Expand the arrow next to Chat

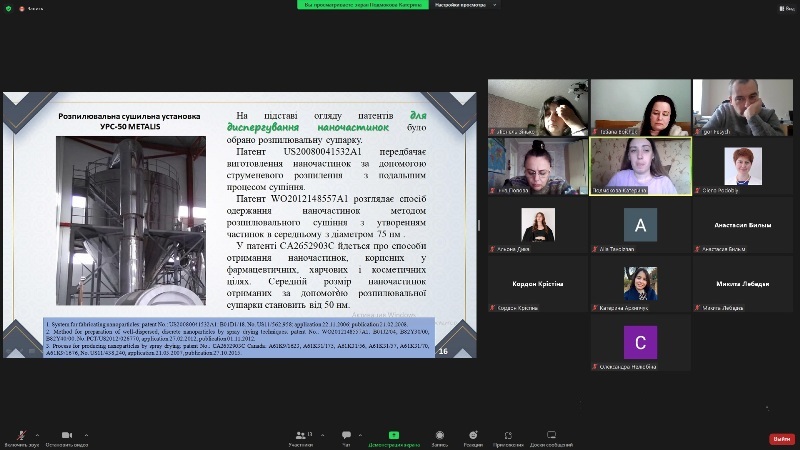coord(360,435)
